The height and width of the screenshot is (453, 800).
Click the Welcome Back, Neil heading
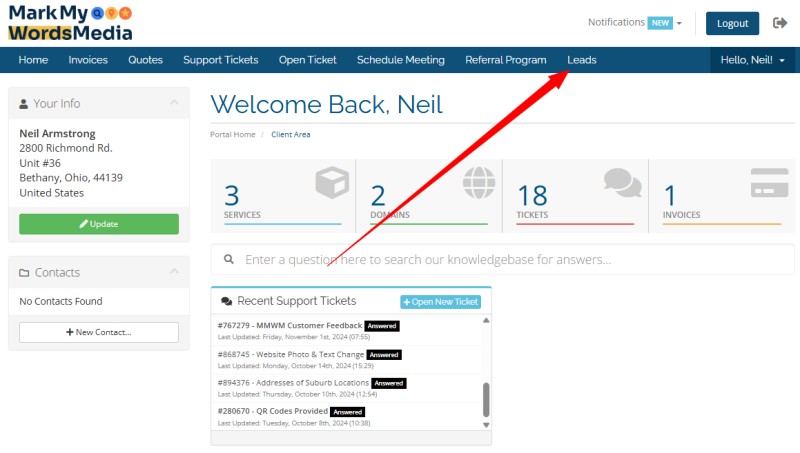(x=327, y=105)
